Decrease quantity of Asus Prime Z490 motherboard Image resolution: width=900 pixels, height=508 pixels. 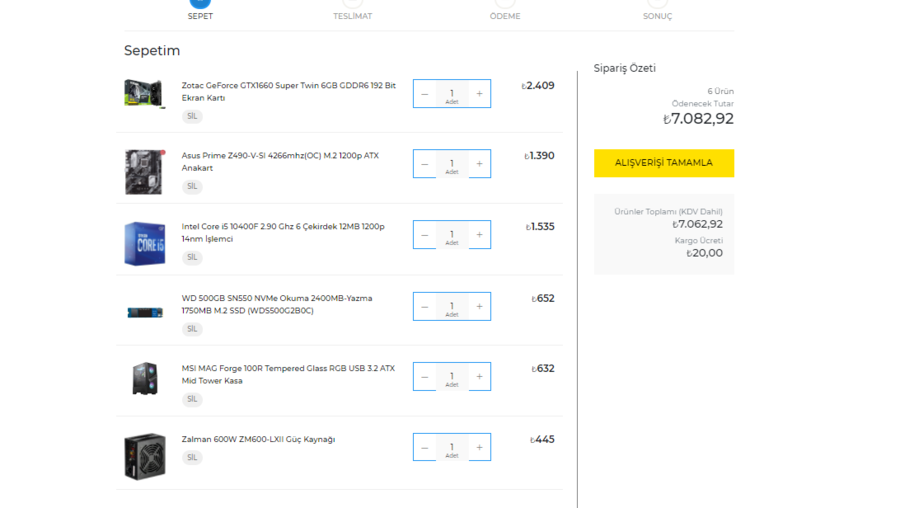pyautogui.click(x=425, y=164)
